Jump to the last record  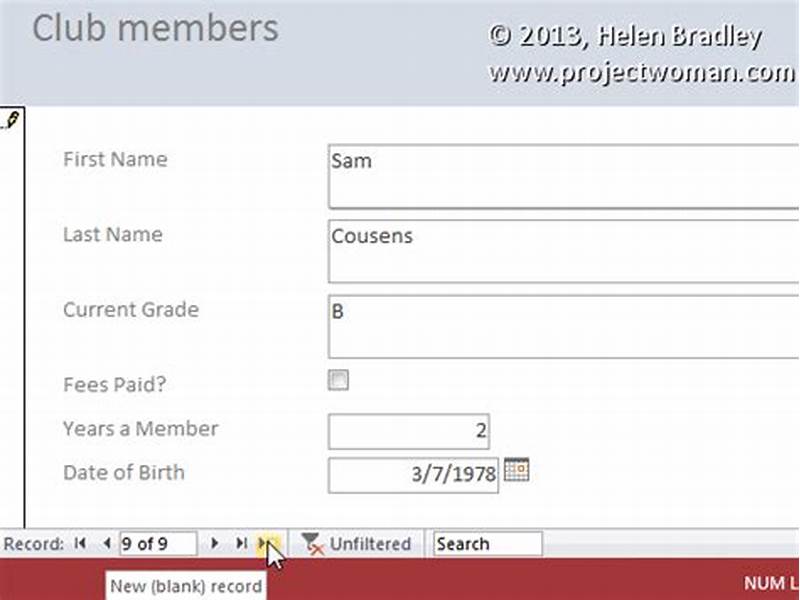pyautogui.click(x=242, y=543)
